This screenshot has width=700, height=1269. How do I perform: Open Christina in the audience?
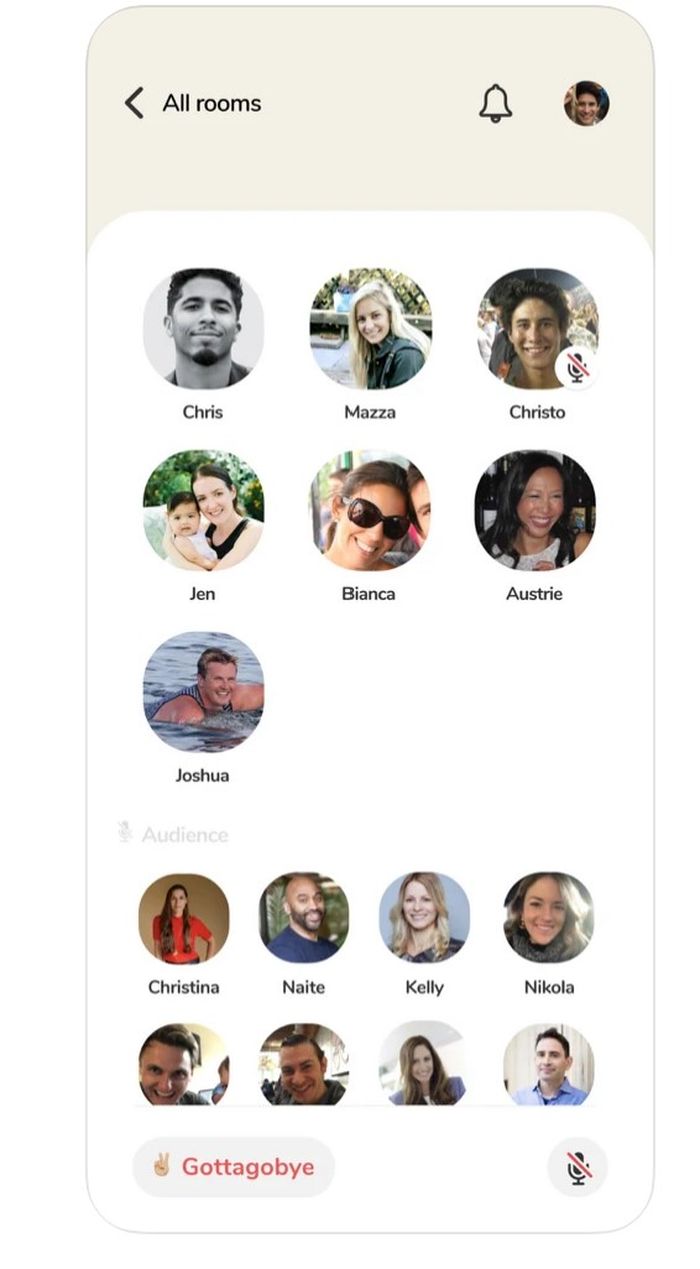tap(184, 918)
